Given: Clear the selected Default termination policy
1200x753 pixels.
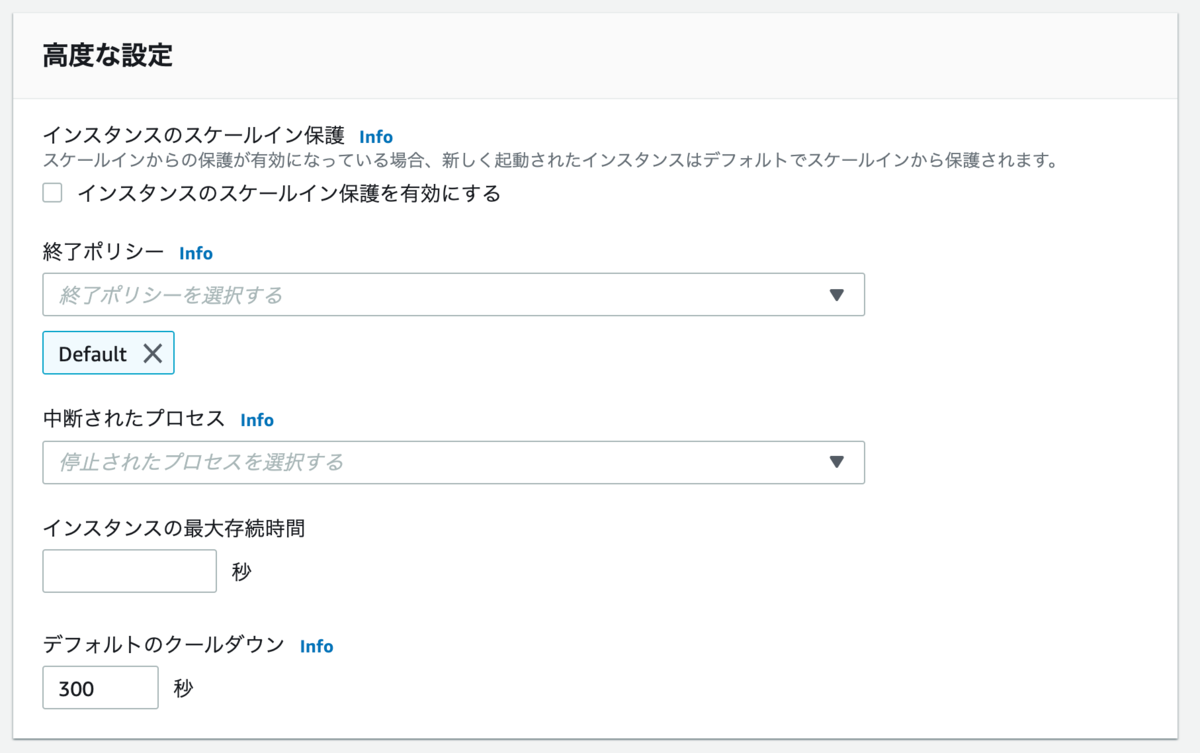Looking at the screenshot, I should pos(155,352).
